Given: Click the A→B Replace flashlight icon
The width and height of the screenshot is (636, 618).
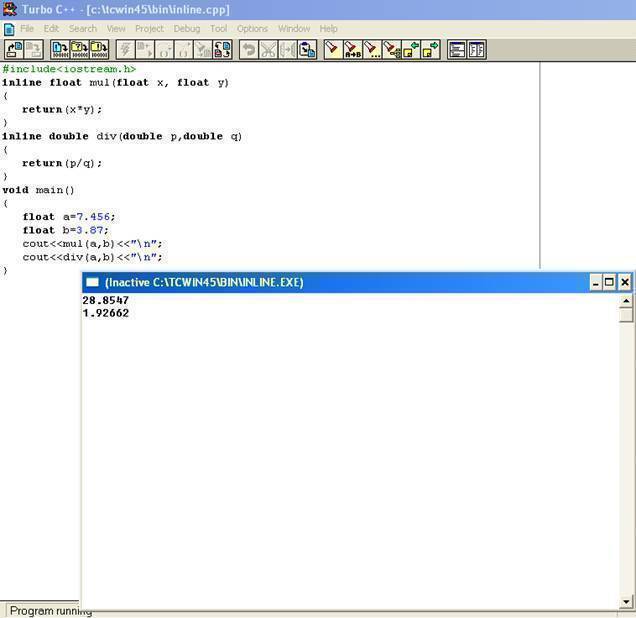Looking at the screenshot, I should tap(352, 50).
